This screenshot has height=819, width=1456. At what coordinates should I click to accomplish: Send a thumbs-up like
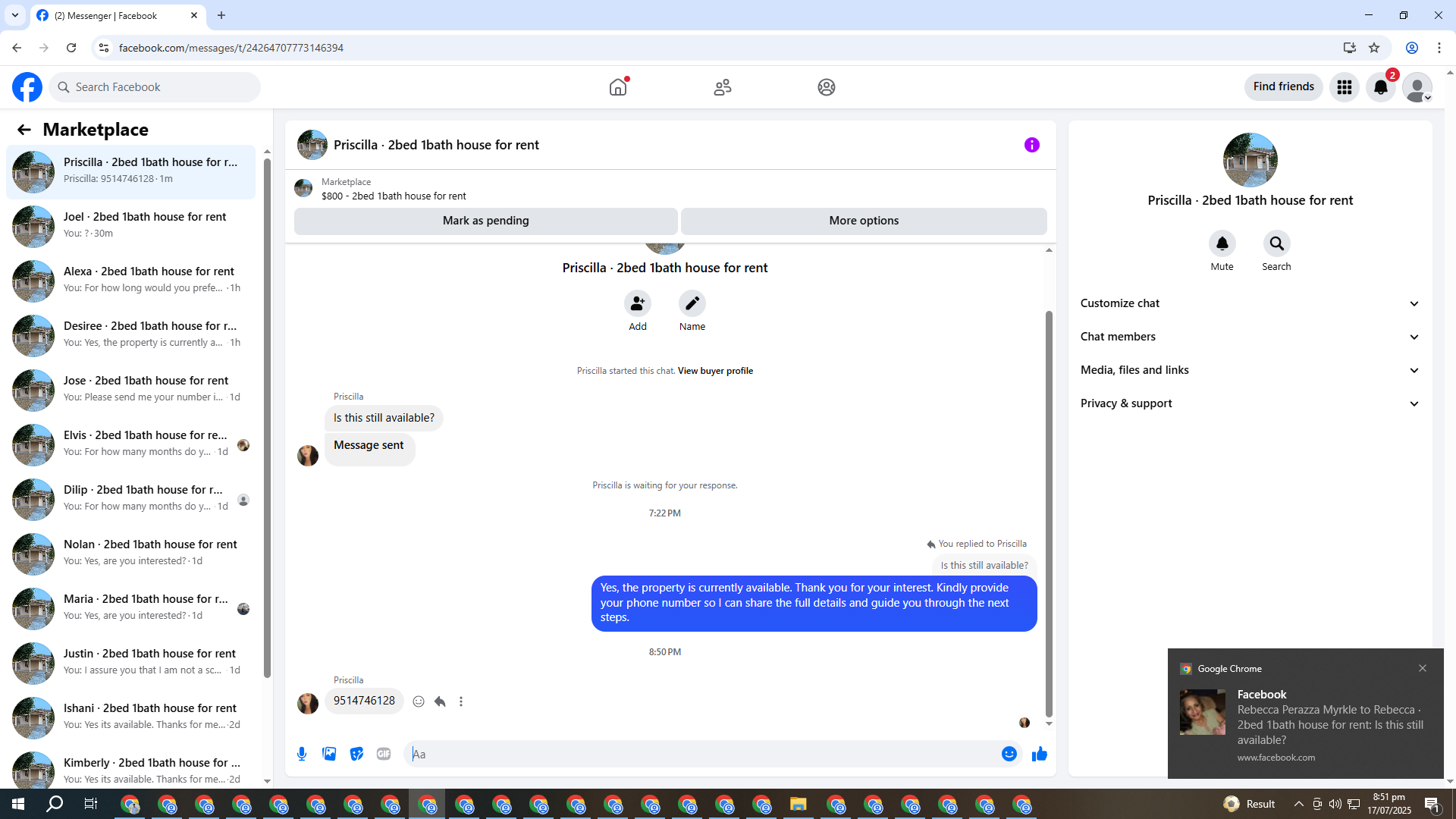pyautogui.click(x=1040, y=754)
